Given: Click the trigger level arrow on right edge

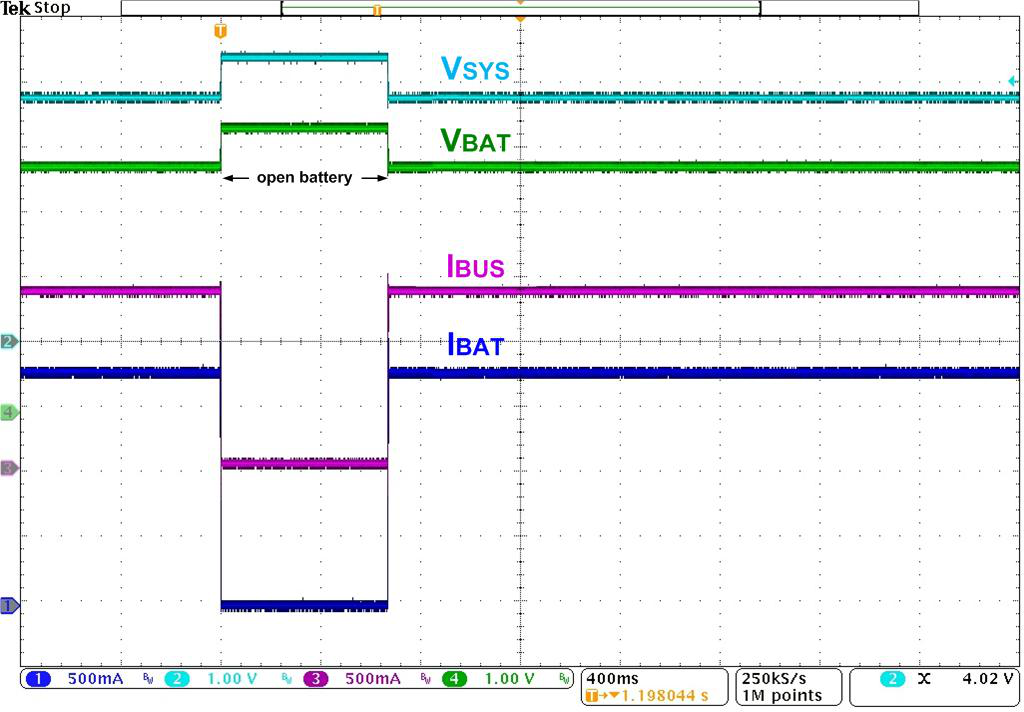Looking at the screenshot, I should [1012, 82].
